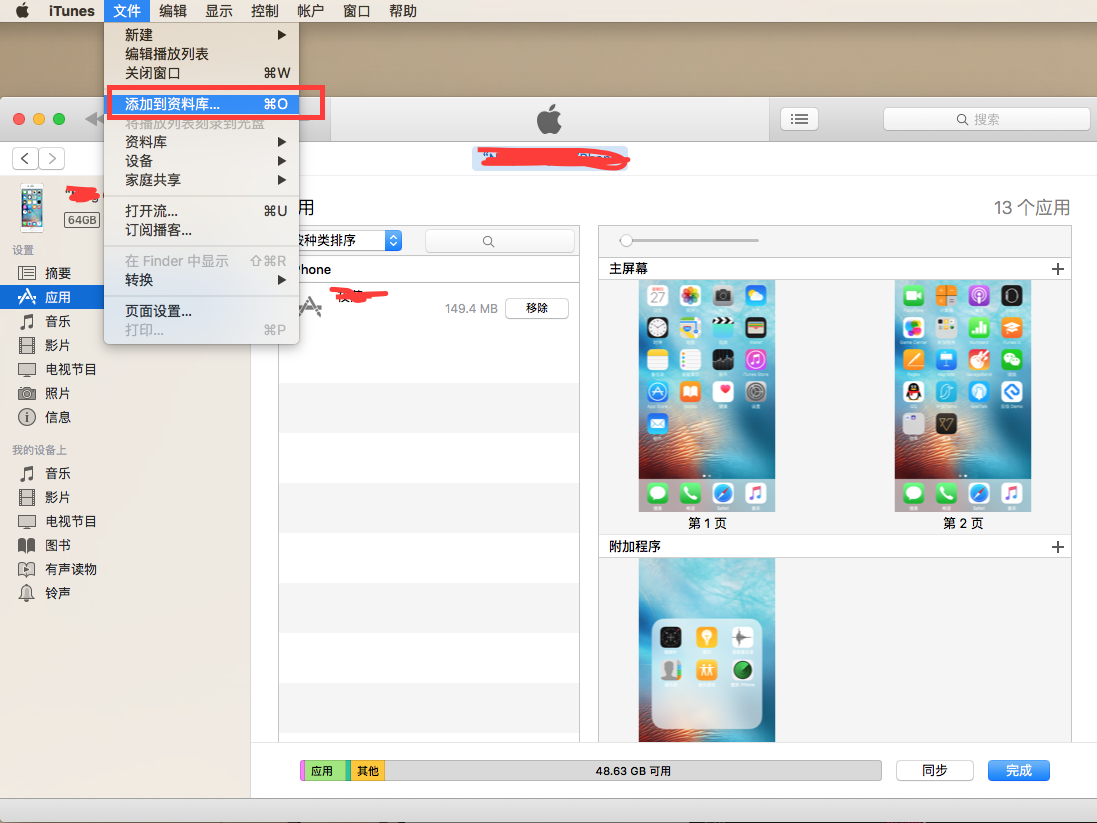
Task: Open 音乐 under 我的设备上
Action: (x=57, y=473)
